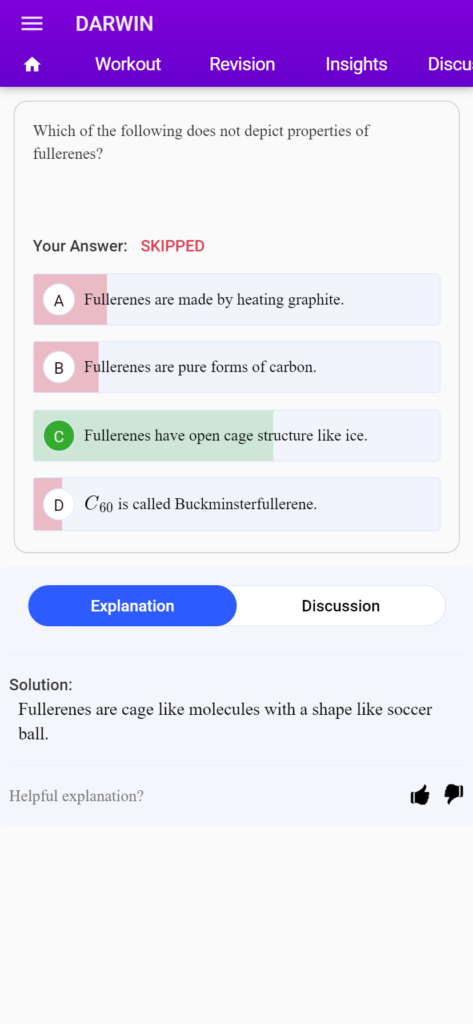The height and width of the screenshot is (1024, 473).
Task: Open the Insights tab
Action: click(x=356, y=64)
